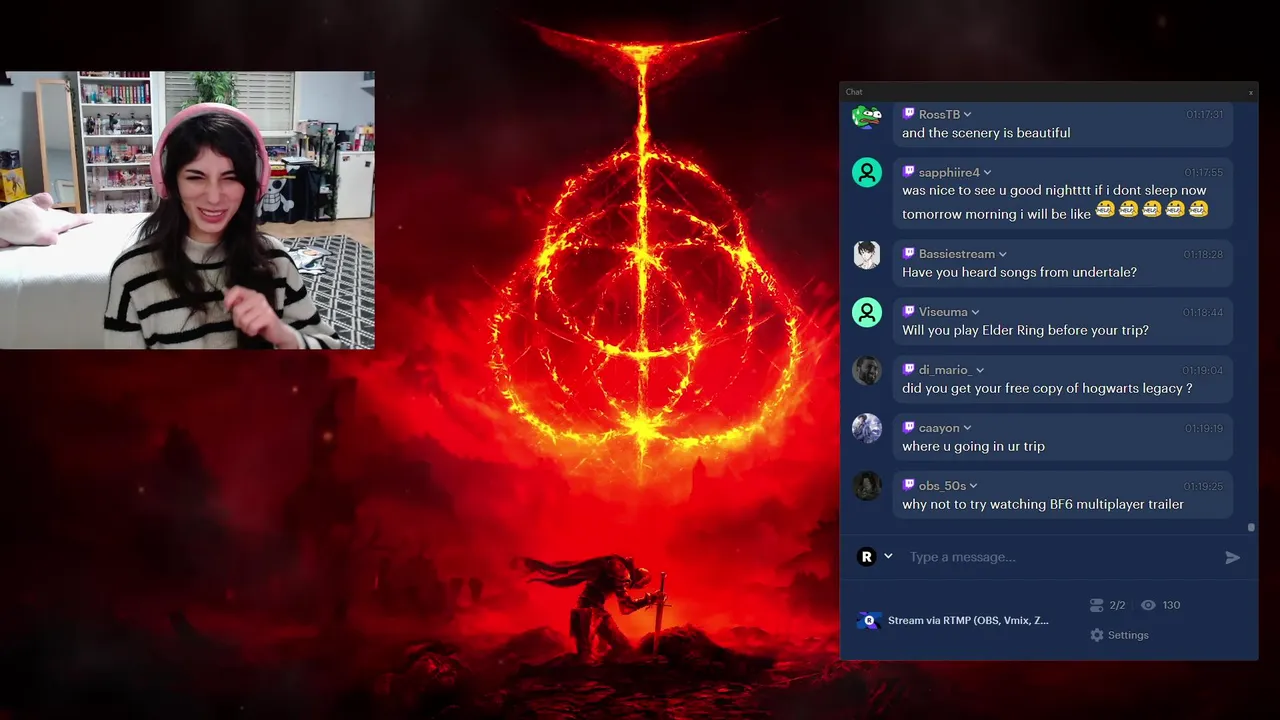The image size is (1280, 720).
Task: Click Viseuma's green default avatar
Action: 867,312
